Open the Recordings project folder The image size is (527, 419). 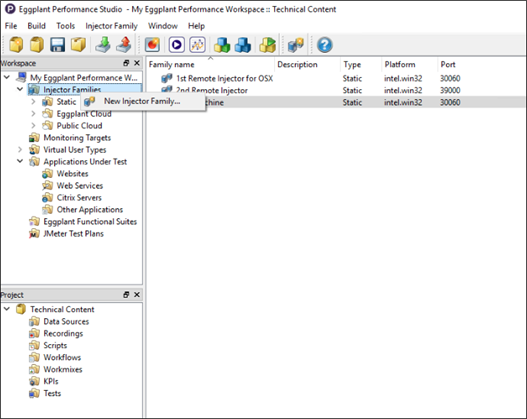coord(63,333)
